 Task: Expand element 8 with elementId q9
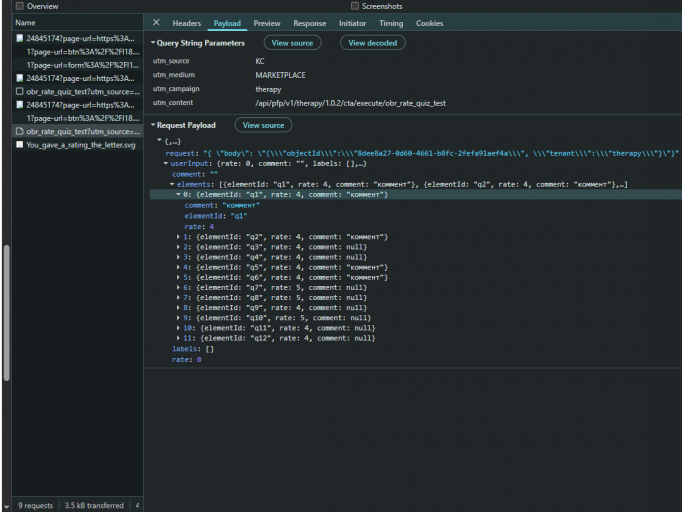coord(178,308)
